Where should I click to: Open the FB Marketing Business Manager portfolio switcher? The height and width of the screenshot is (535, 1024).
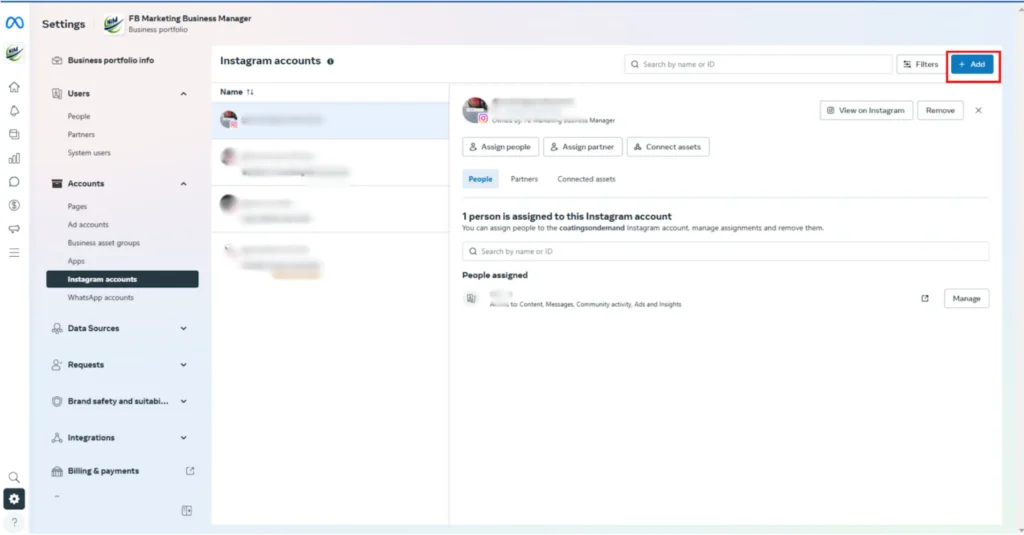click(178, 24)
